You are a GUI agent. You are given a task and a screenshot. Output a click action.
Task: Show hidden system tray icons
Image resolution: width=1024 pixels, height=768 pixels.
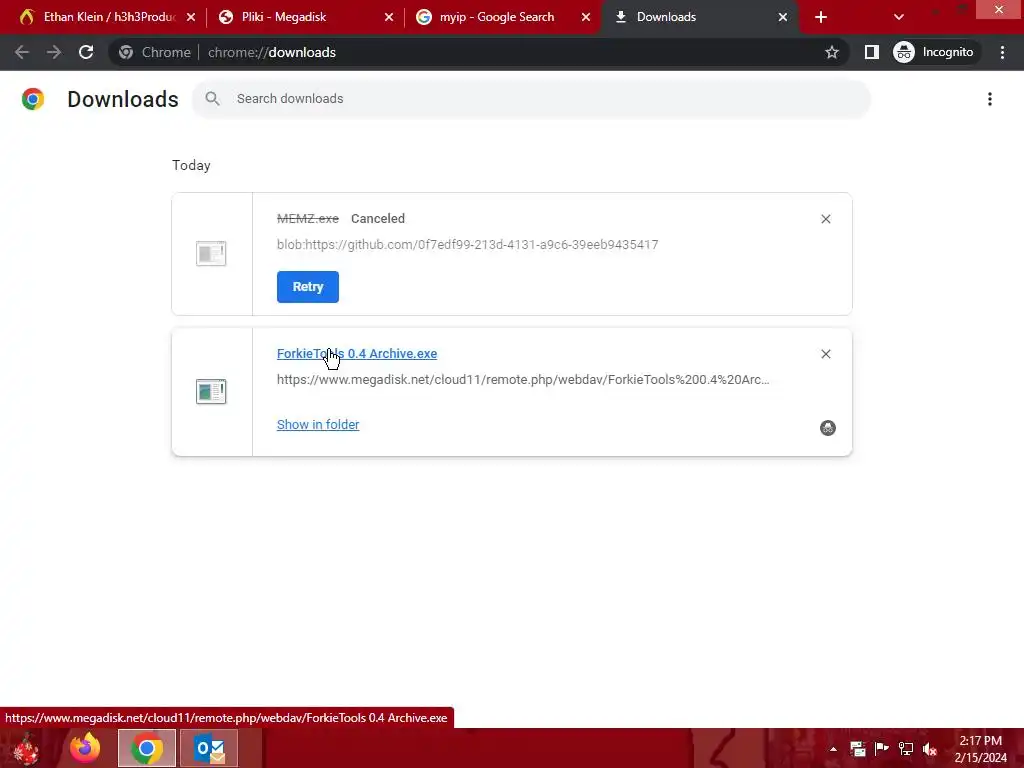click(833, 749)
